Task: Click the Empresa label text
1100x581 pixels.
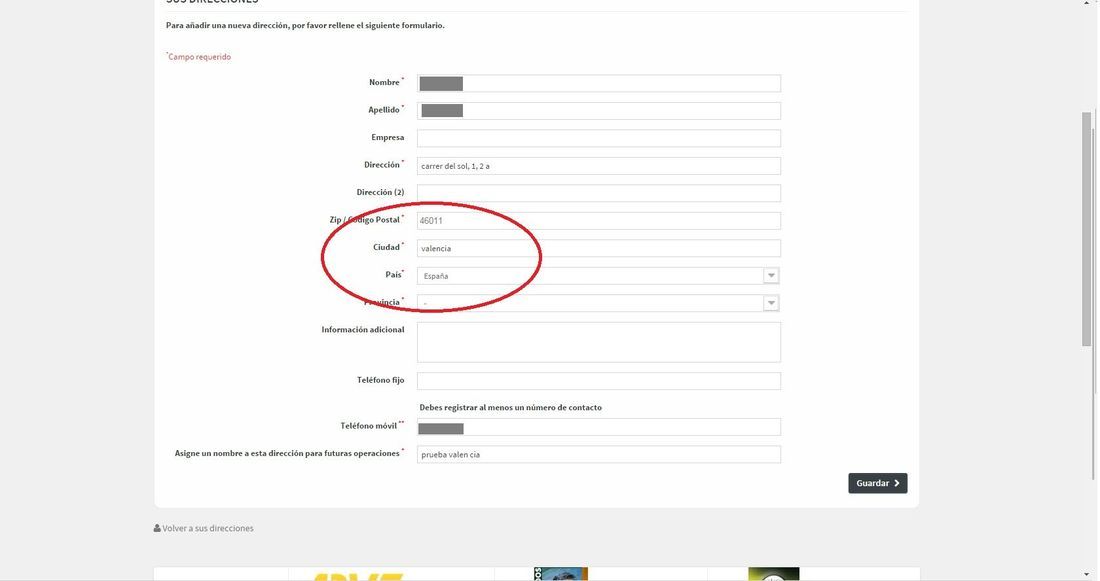Action: coord(388,138)
